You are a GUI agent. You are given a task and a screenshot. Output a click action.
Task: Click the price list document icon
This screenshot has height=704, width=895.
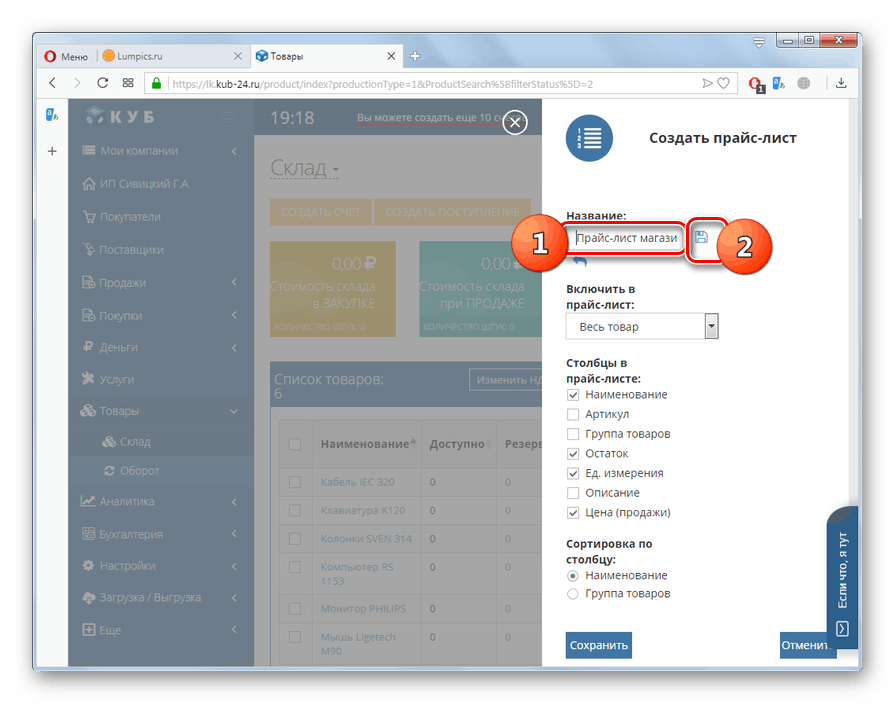(589, 138)
